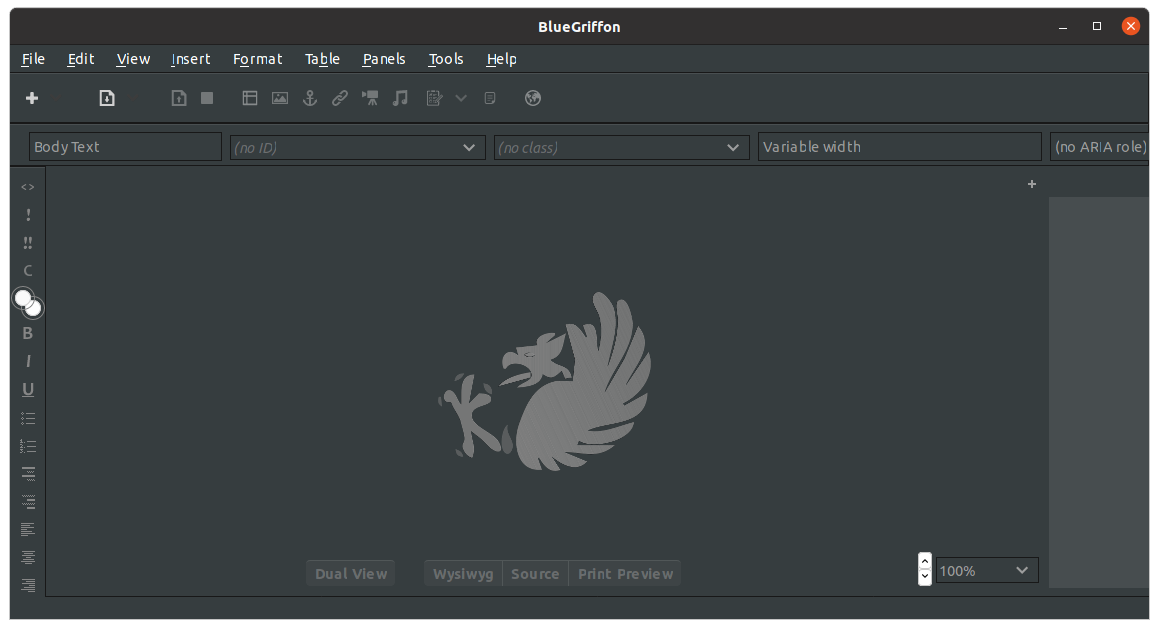Open the Tools menu
This screenshot has width=1159, height=629.
point(446,59)
